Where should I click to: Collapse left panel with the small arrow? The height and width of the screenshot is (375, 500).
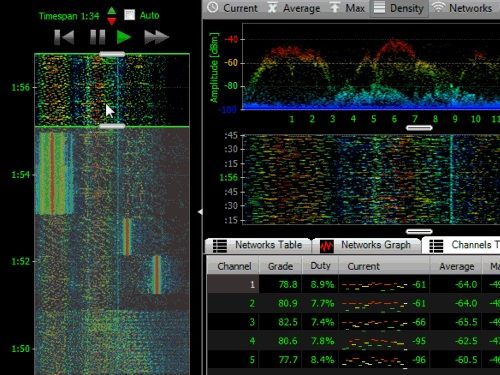pos(200,212)
